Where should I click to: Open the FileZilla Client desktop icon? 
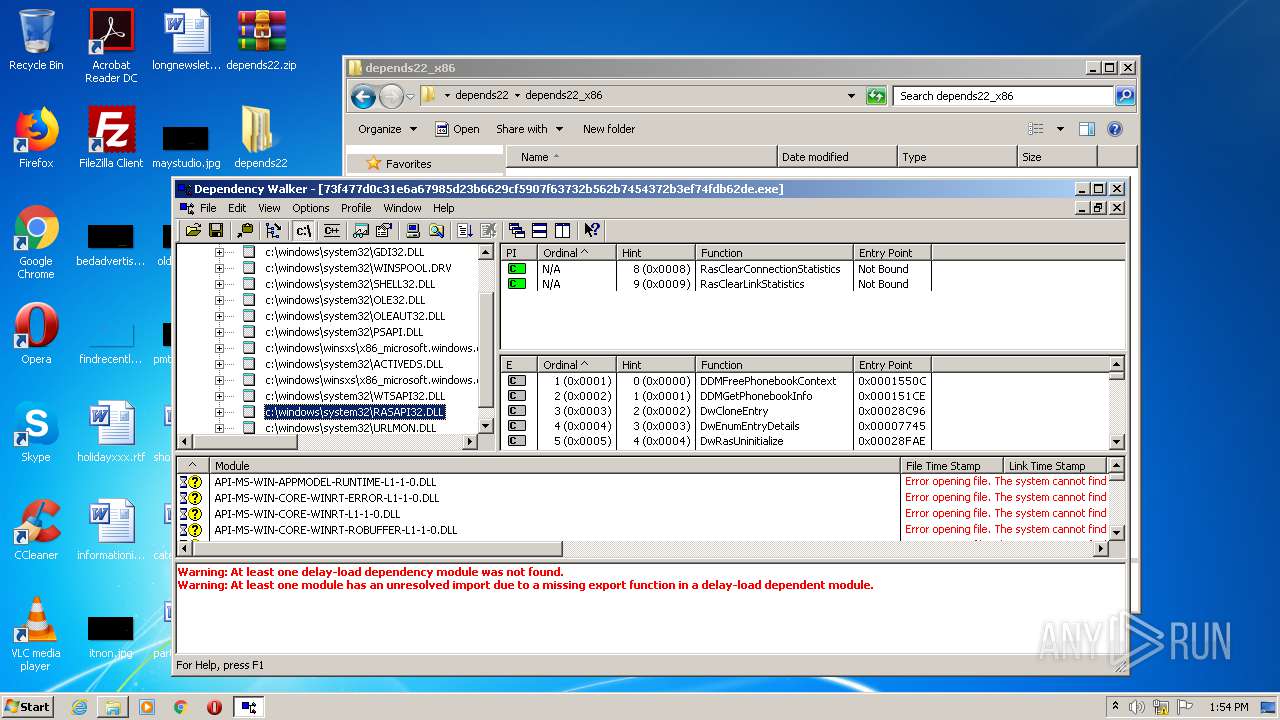[x=111, y=138]
